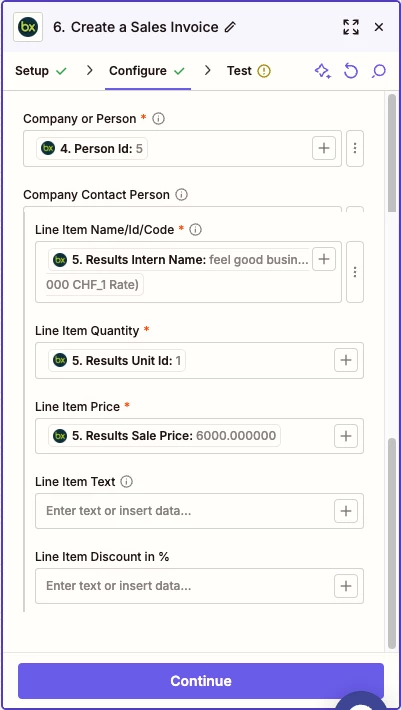Image resolution: width=401 pixels, height=710 pixels.
Task: Click the bexio app logo in the header
Action: tap(28, 27)
